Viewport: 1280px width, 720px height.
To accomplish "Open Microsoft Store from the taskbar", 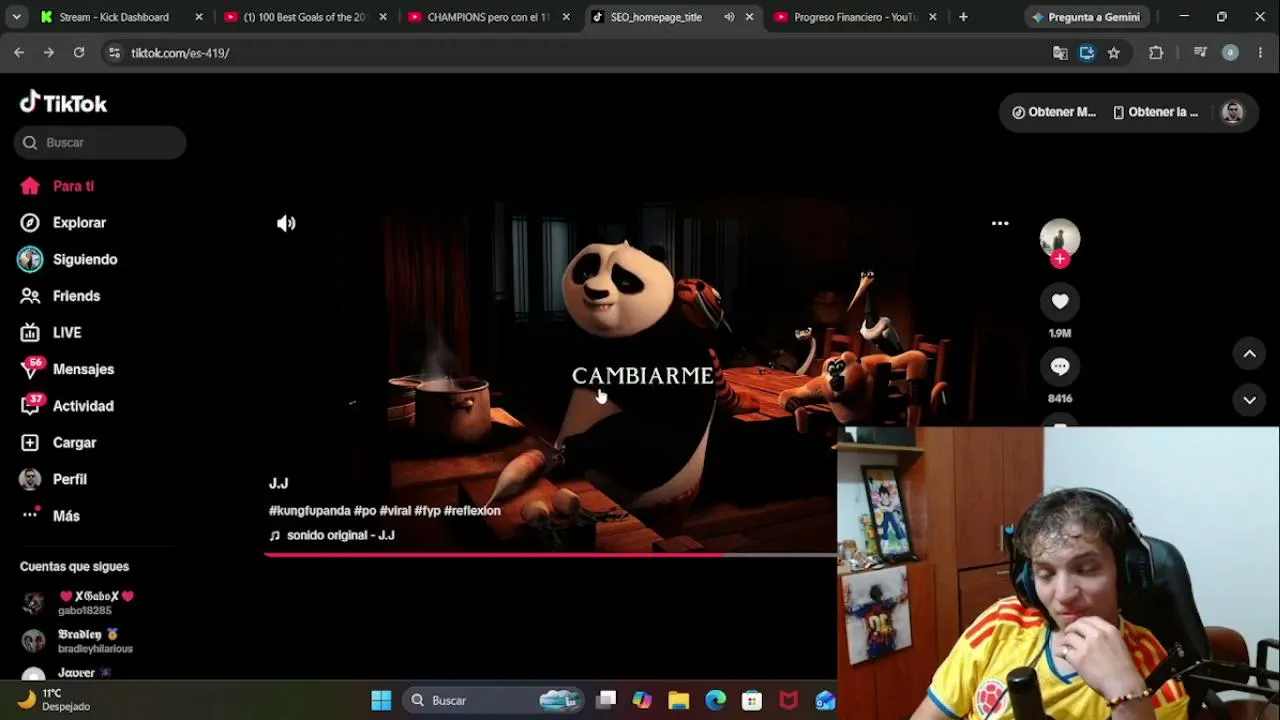I will pos(752,700).
